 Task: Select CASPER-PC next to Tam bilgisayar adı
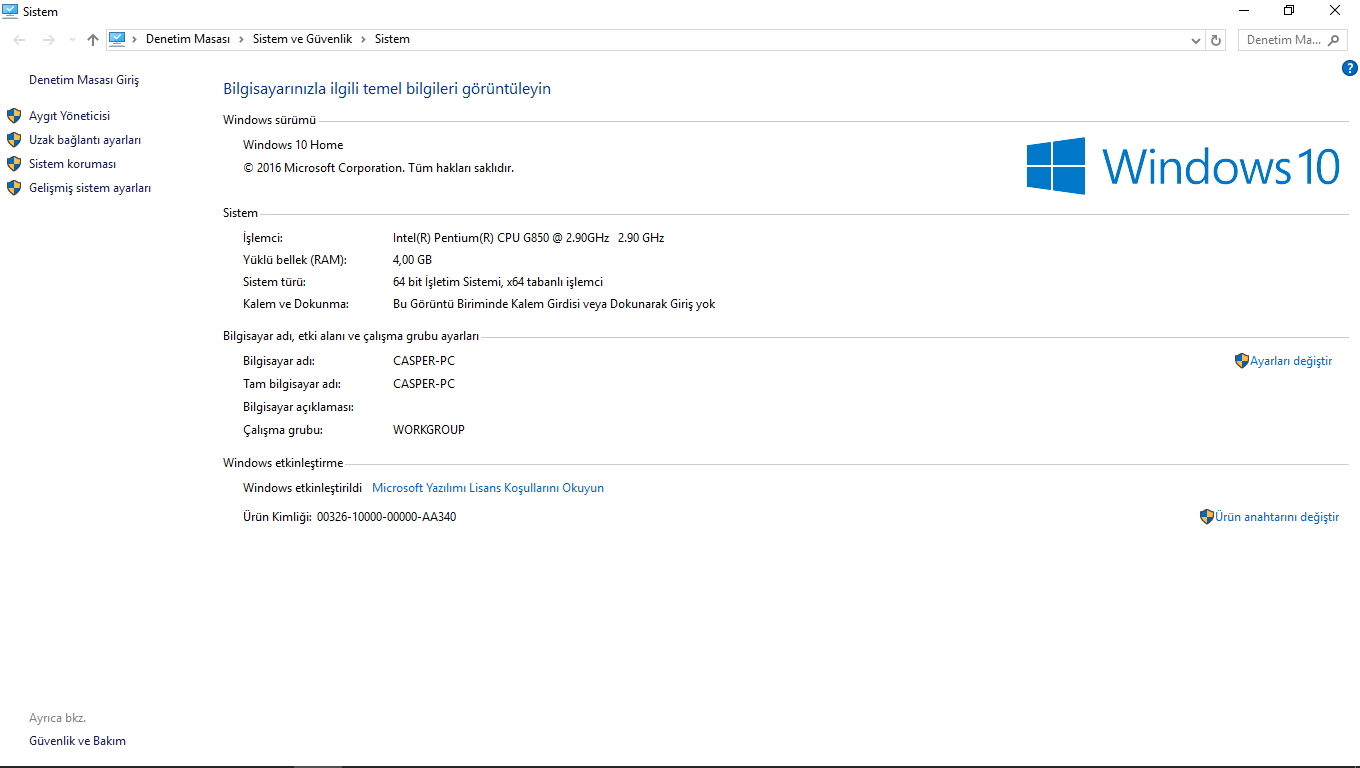pyautogui.click(x=424, y=384)
